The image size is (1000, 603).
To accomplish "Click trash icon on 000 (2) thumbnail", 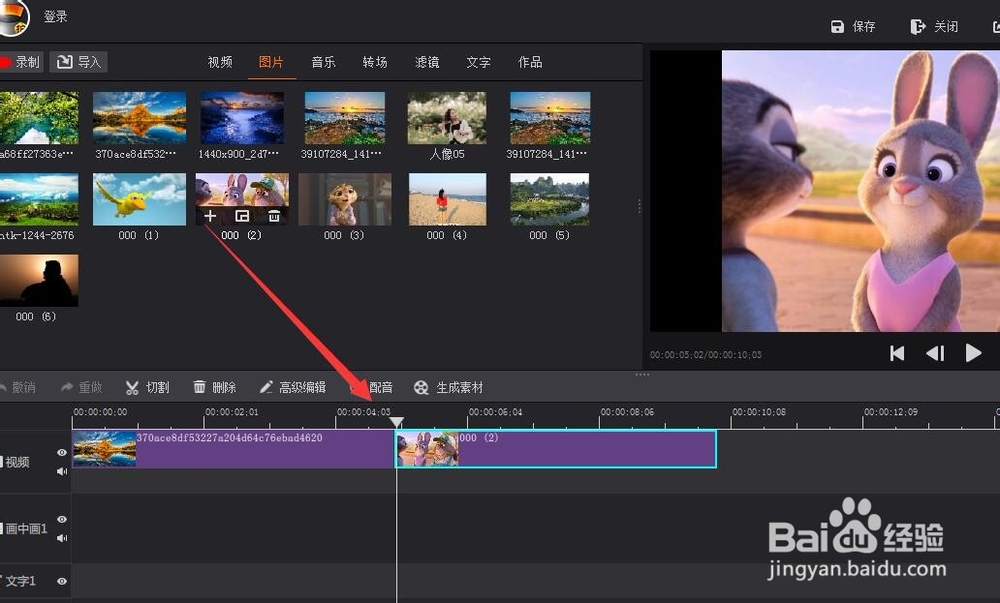I will coord(274,216).
